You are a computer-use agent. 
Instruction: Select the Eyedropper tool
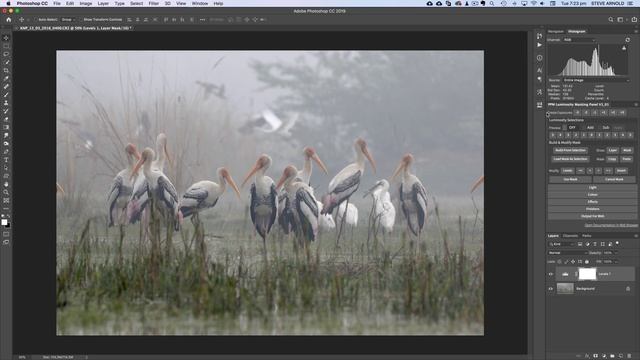(6, 78)
